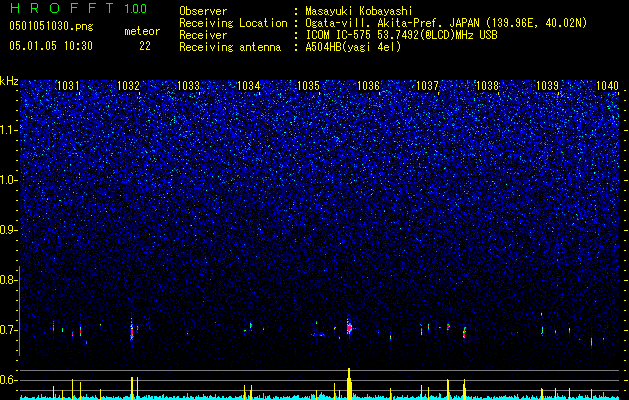Click the Receiving antenna label
The image size is (629, 400).
[230, 47]
